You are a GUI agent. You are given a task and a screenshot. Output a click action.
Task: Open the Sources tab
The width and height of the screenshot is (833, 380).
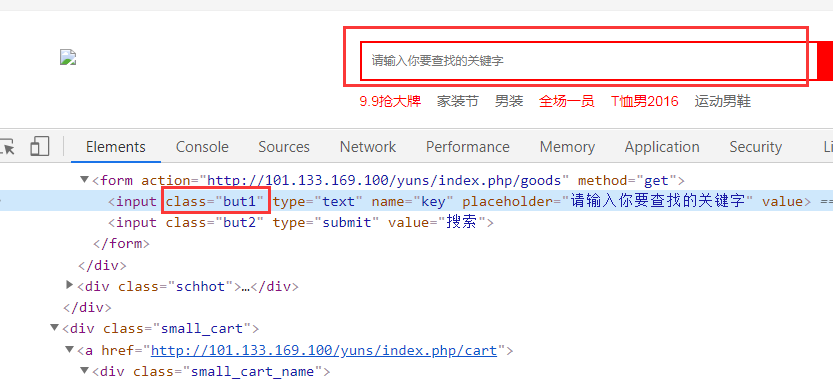[x=284, y=147]
